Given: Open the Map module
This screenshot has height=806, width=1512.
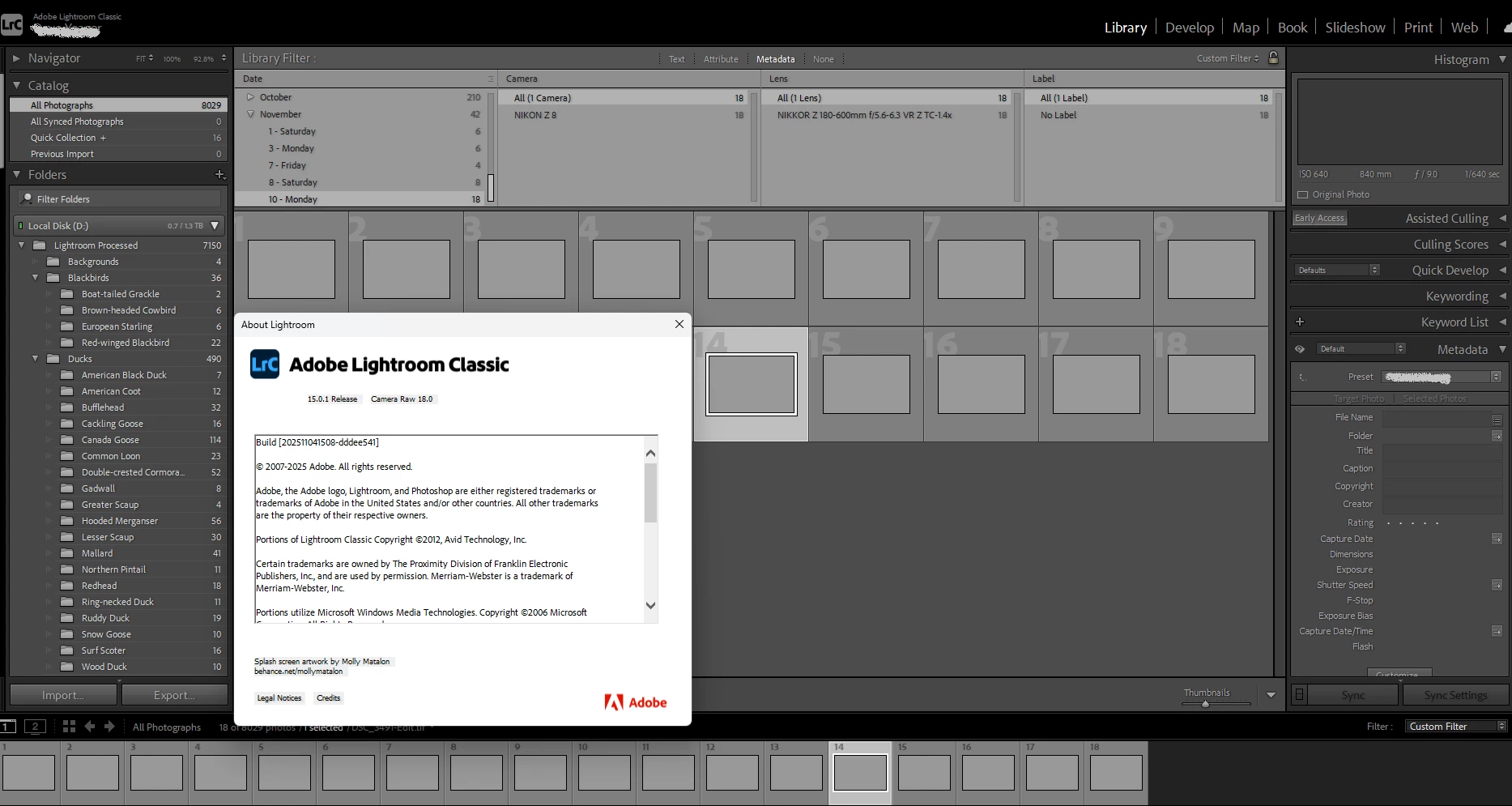Looking at the screenshot, I should 1246,28.
